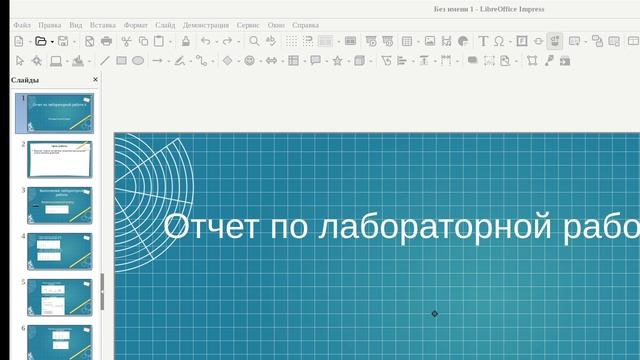This screenshot has height=360, width=640.
Task: Toggle the master slide view
Action: [x=350, y=41]
